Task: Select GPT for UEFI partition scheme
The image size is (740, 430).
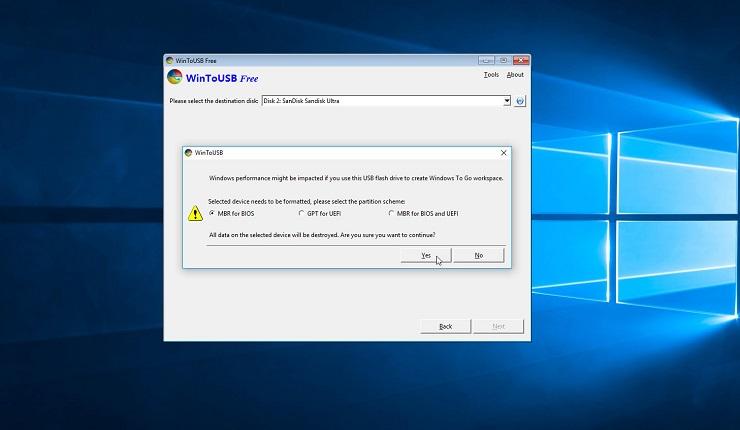Action: click(320, 213)
